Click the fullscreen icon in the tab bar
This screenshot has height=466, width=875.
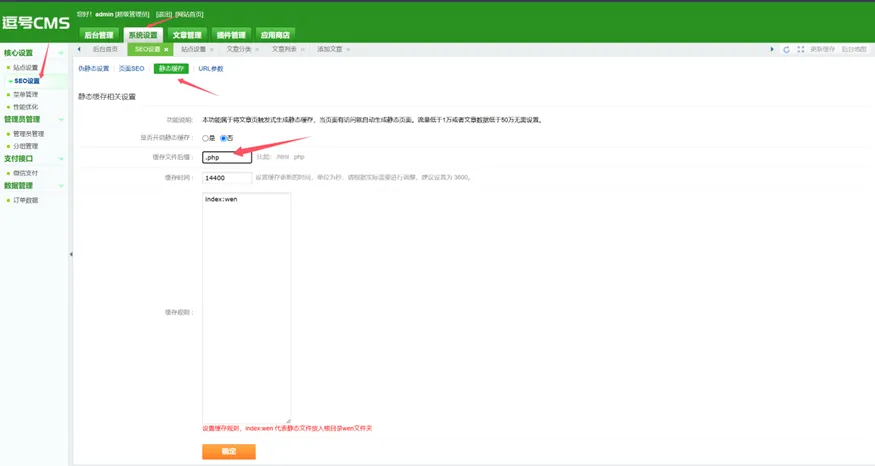point(800,49)
